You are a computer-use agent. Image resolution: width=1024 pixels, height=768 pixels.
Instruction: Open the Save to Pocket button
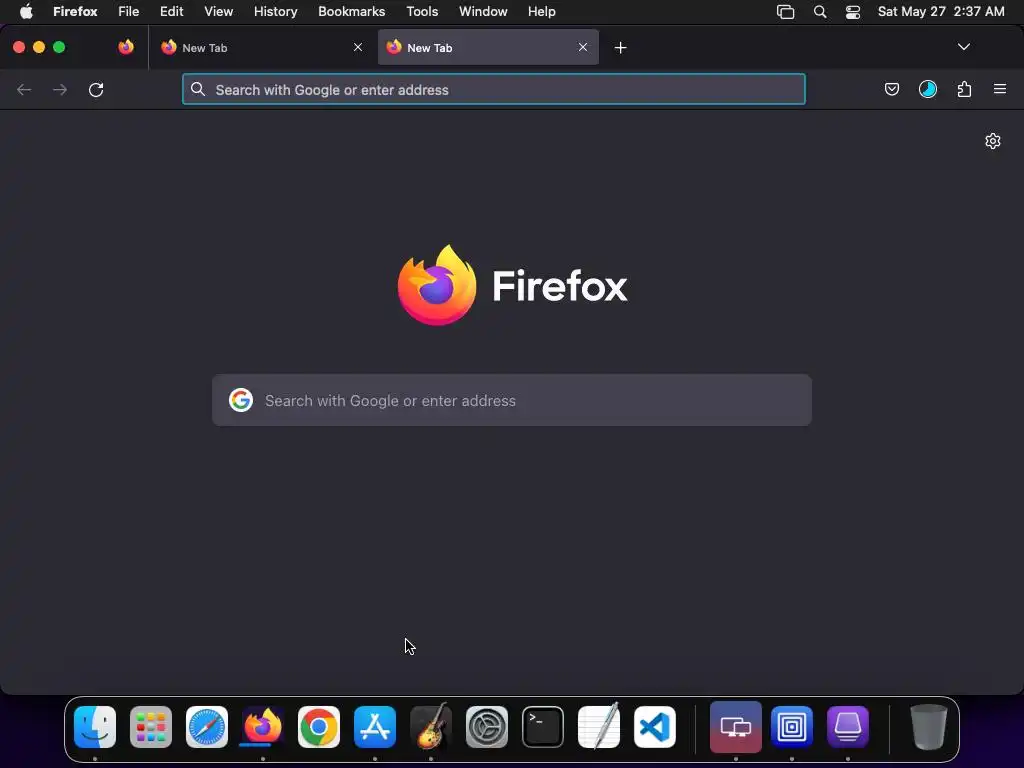[x=891, y=89]
